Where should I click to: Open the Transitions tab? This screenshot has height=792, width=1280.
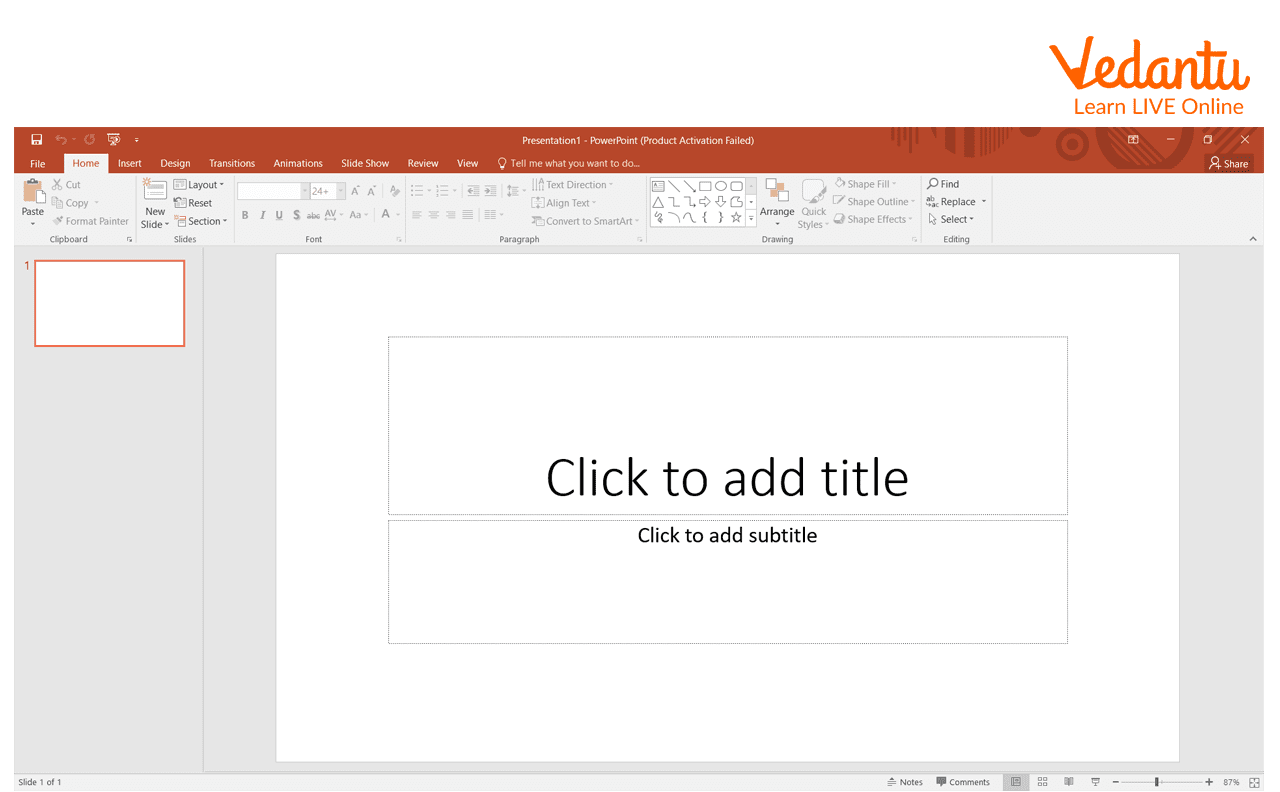[232, 163]
